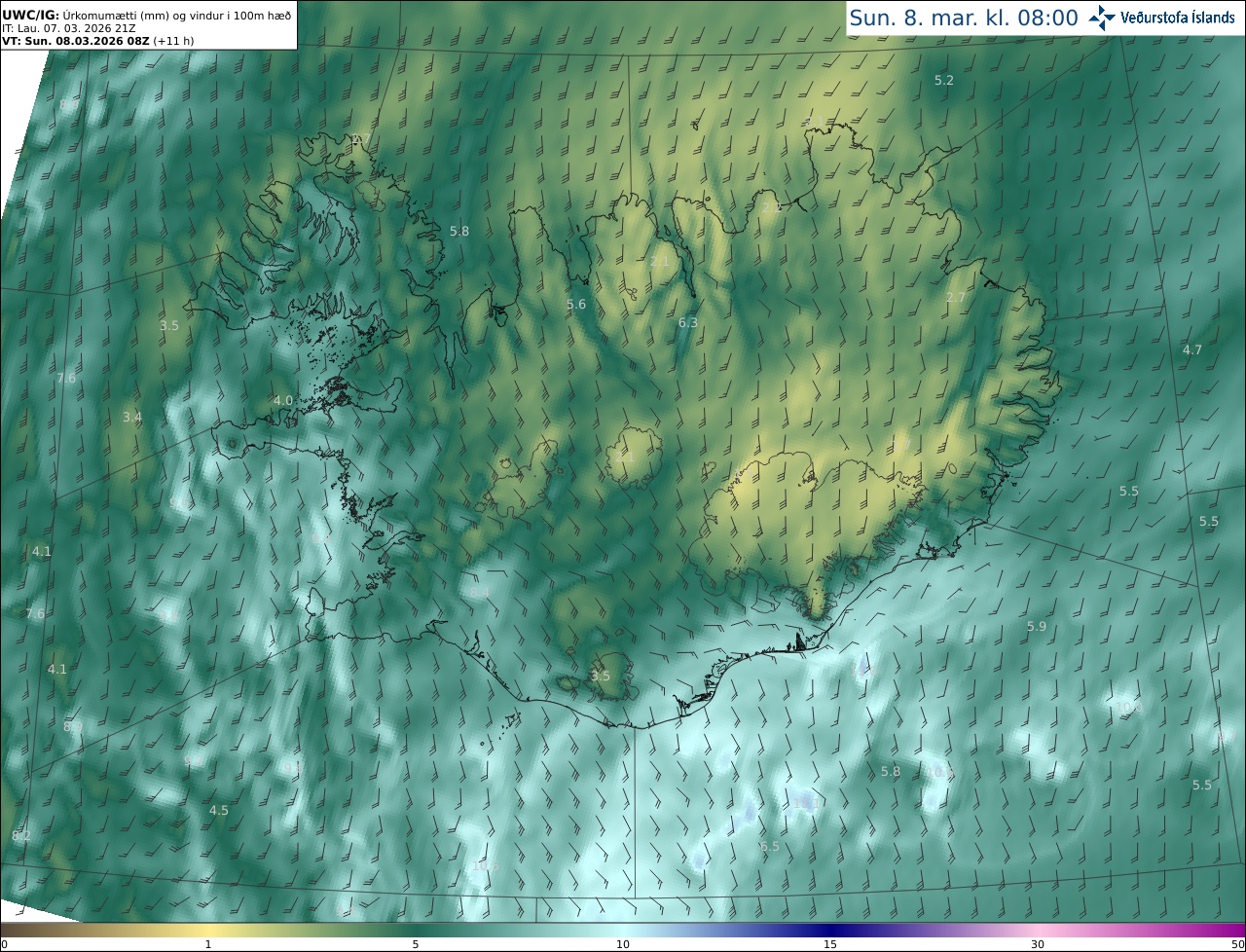Pick the magenta end of the colour scale
This screenshot has width=1246, height=952.
tap(1231, 930)
